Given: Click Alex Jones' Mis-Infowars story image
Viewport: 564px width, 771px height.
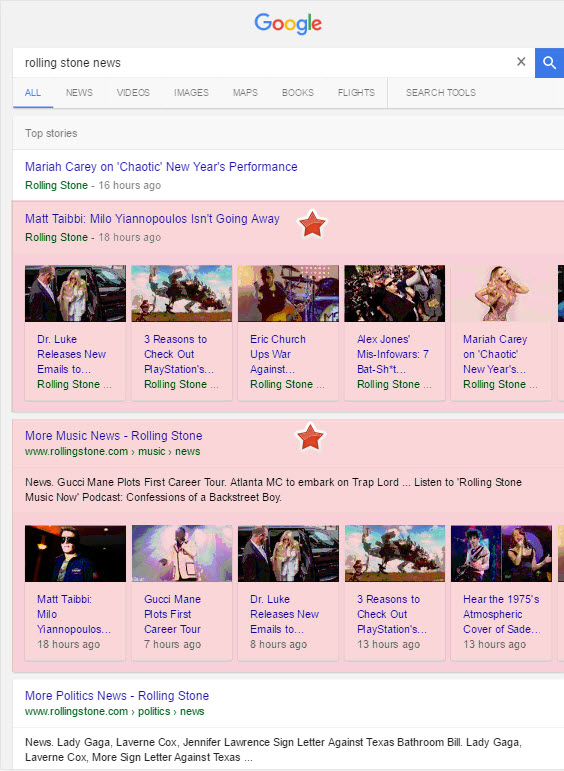Looking at the screenshot, I should (x=395, y=294).
